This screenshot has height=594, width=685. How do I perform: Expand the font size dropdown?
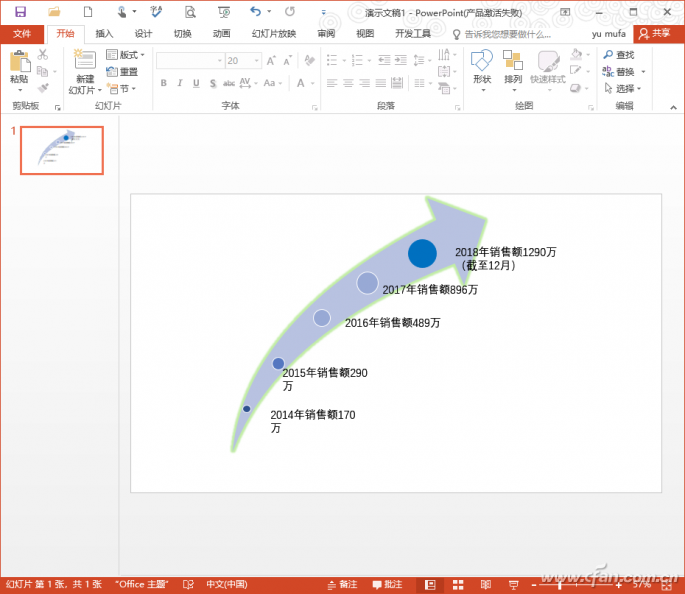tap(260, 61)
